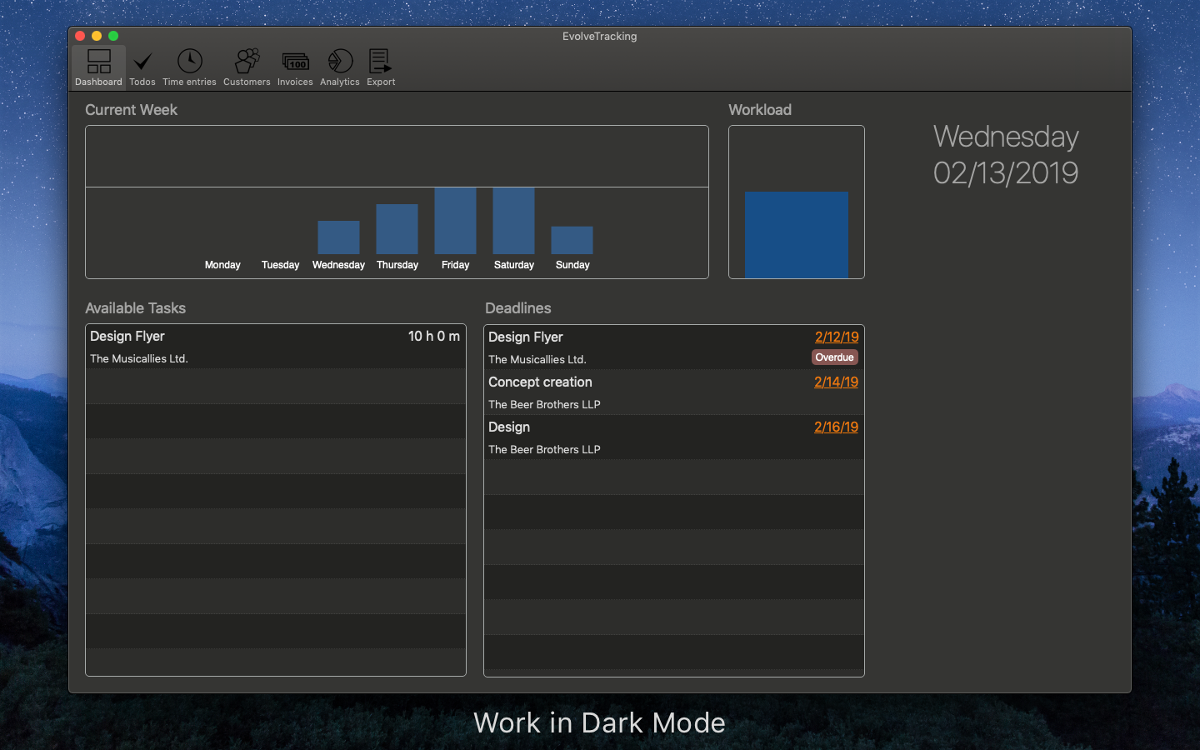
Task: Click the Saturday bar in weekly chart
Action: coord(513,221)
